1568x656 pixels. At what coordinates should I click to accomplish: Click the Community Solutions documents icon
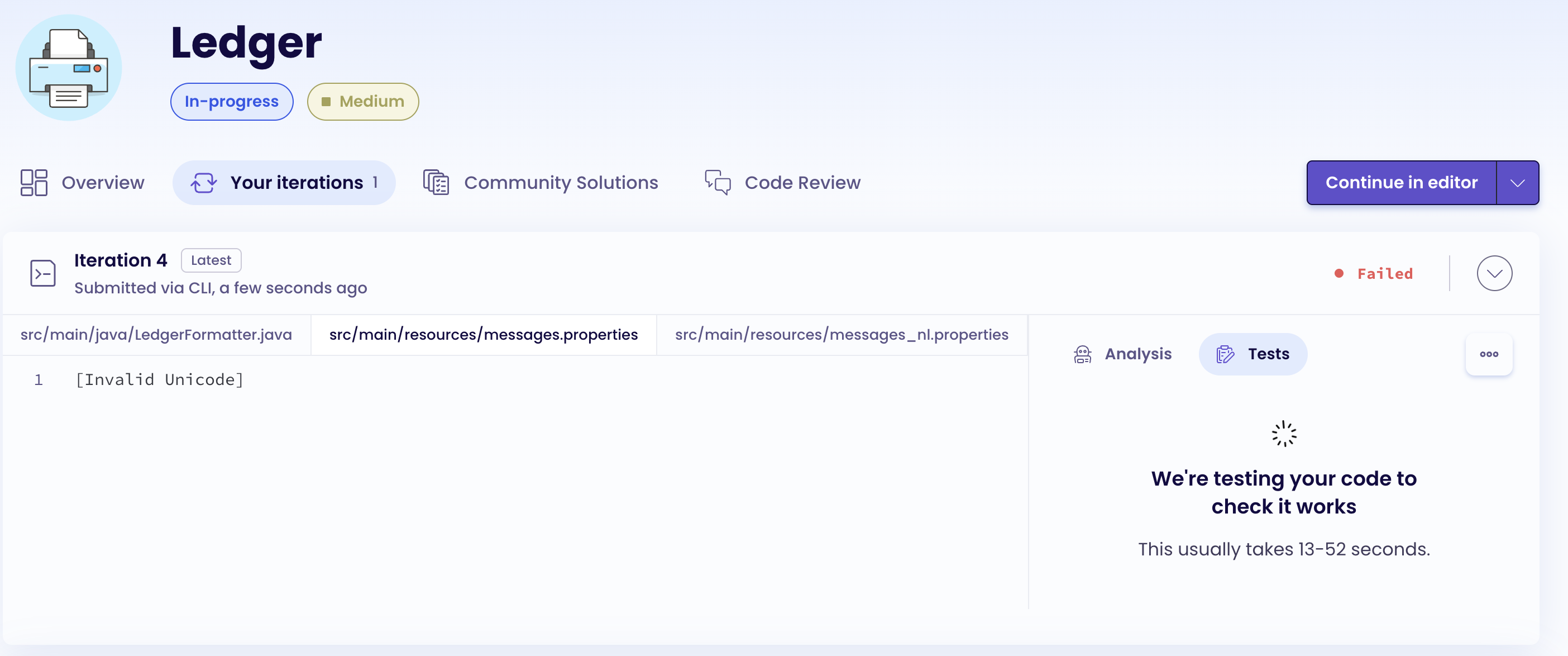(437, 183)
